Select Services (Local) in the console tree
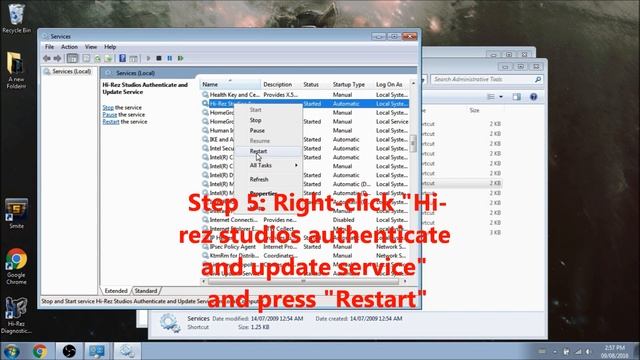The height and width of the screenshot is (360, 640). 68,71
